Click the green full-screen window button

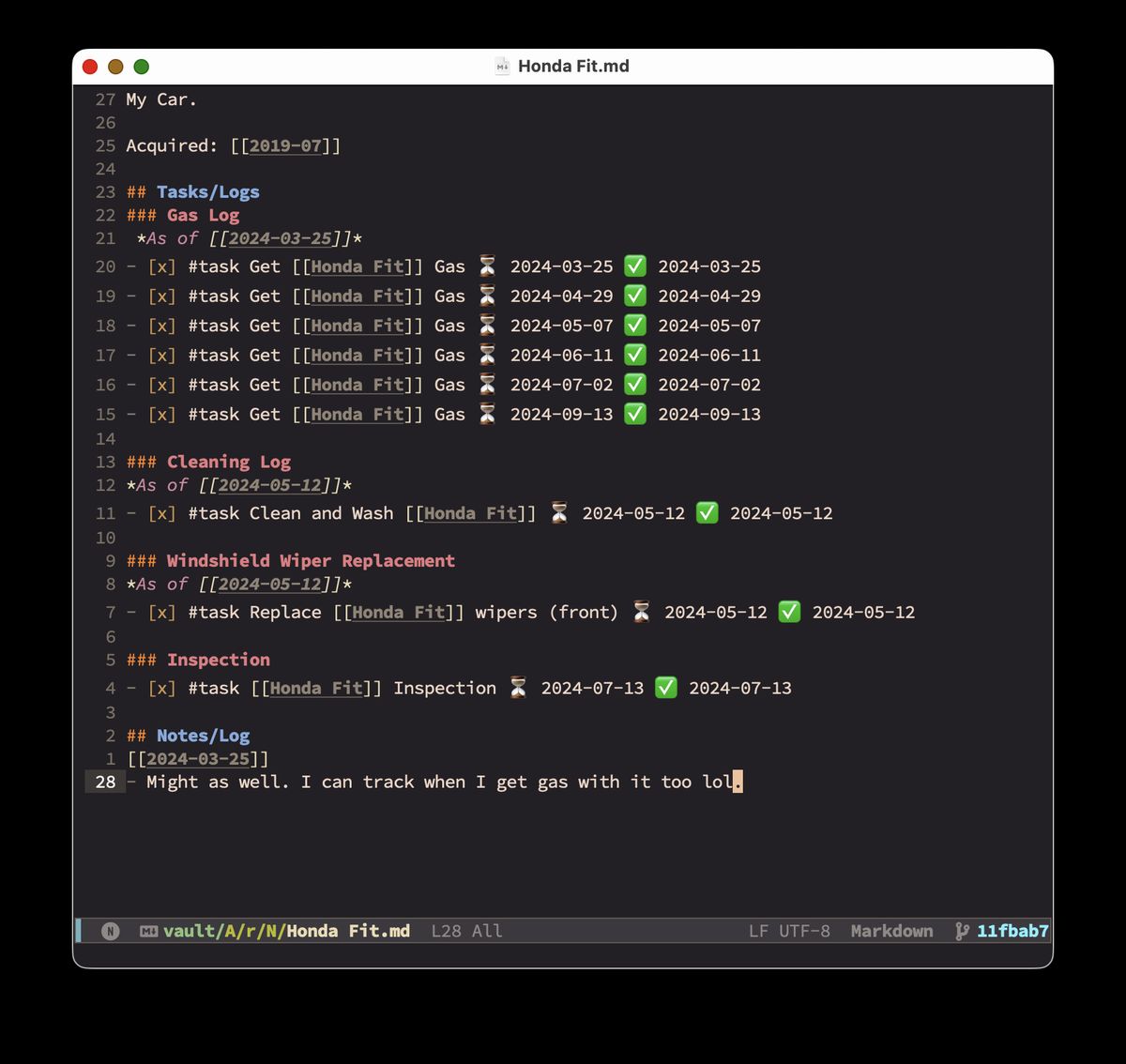click(x=142, y=67)
